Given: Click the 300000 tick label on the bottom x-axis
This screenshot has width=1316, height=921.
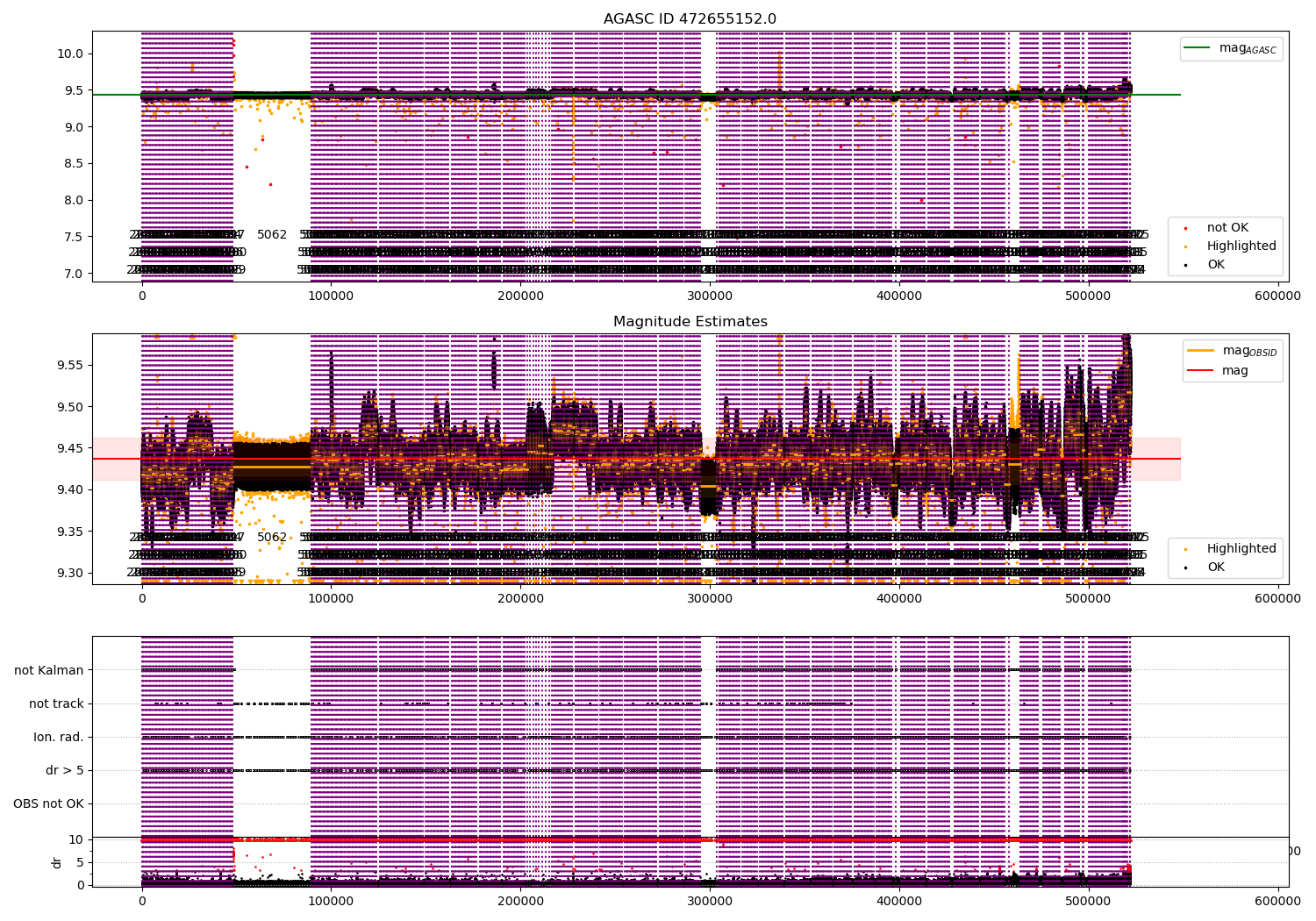Looking at the screenshot, I should (x=710, y=900).
